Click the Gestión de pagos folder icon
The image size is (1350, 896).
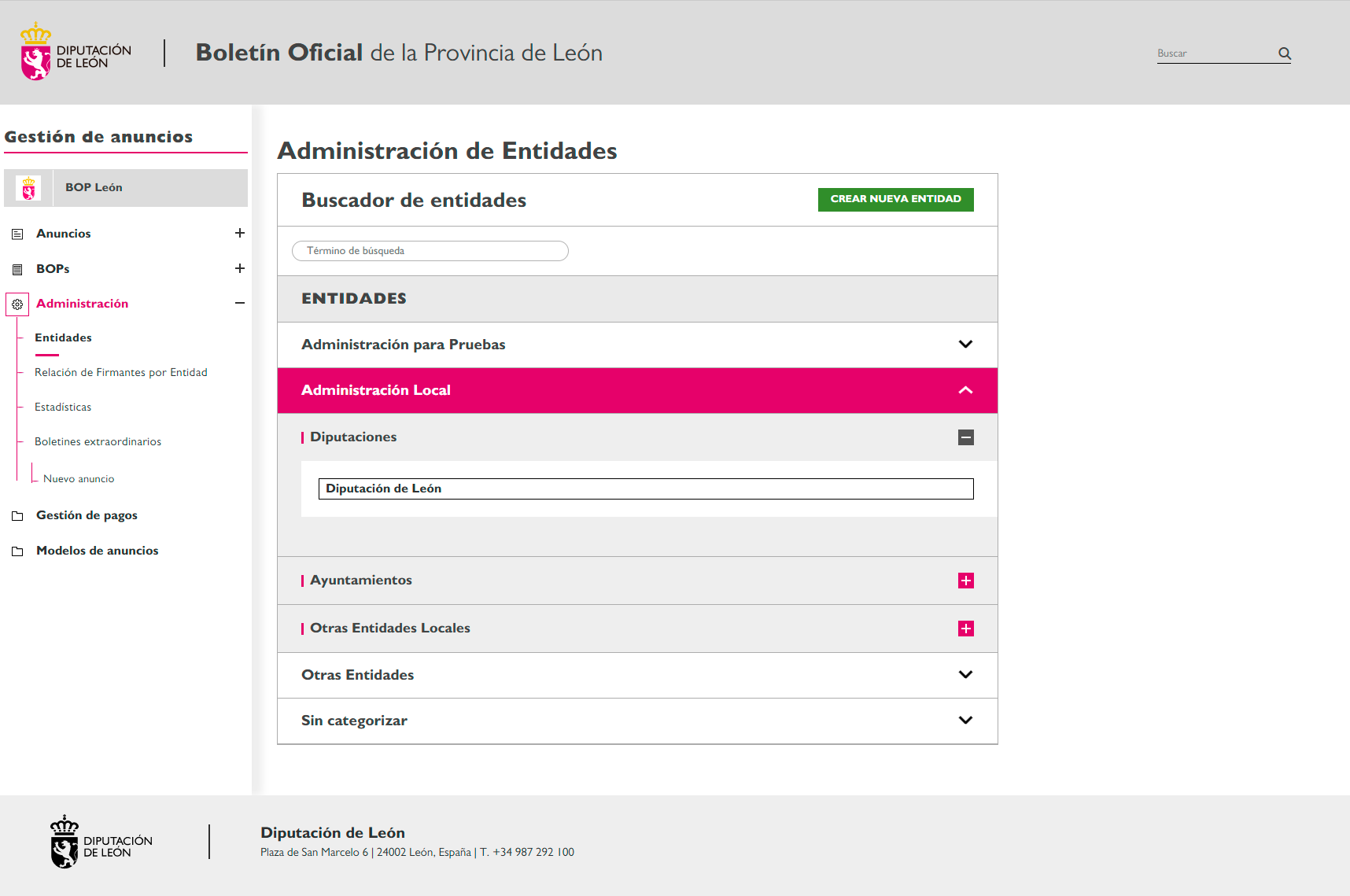pyautogui.click(x=17, y=514)
